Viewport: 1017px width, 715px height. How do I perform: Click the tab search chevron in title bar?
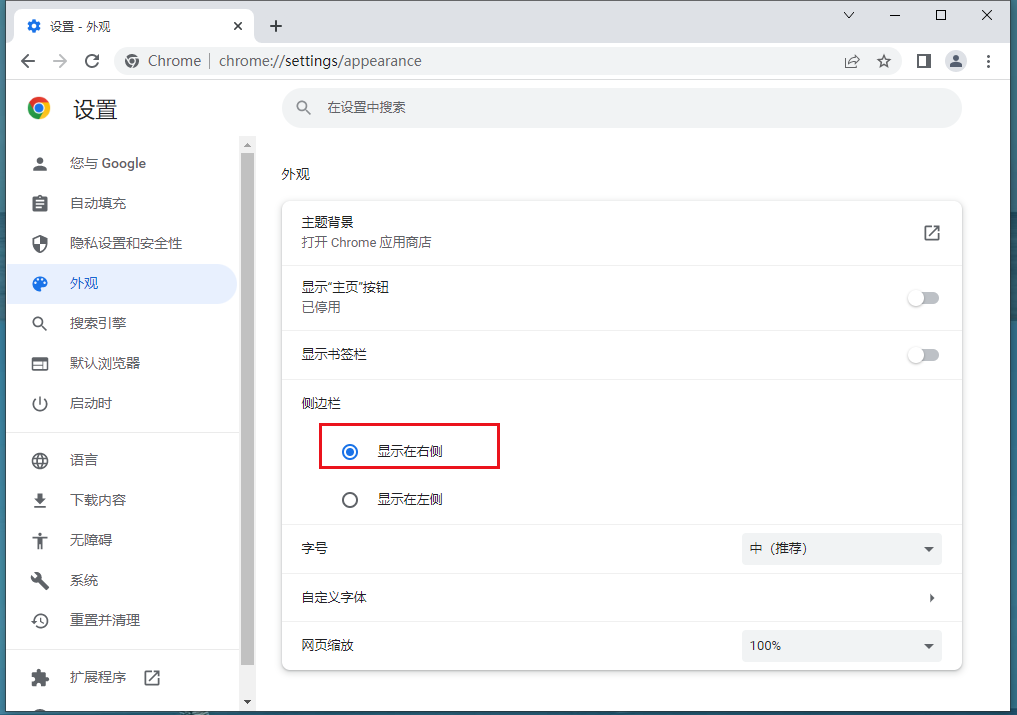tap(848, 15)
